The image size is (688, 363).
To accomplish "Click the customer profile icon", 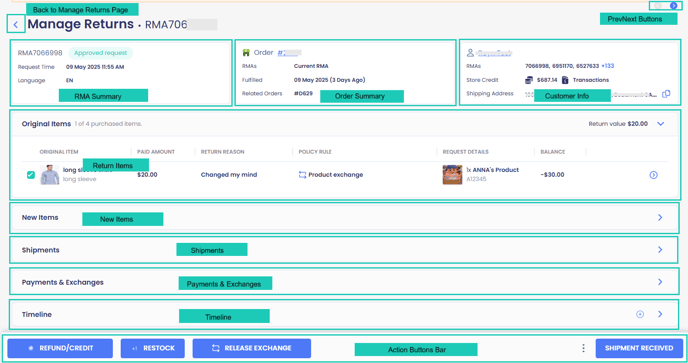I will 470,53.
